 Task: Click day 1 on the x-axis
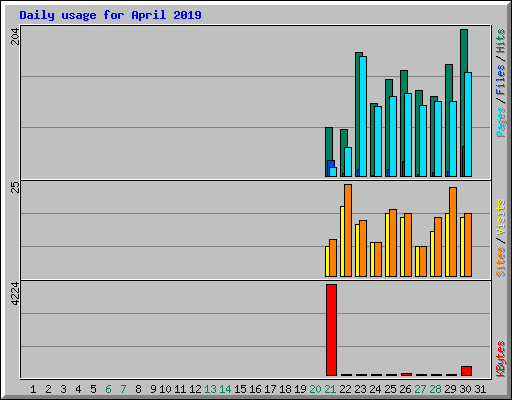point(33,389)
